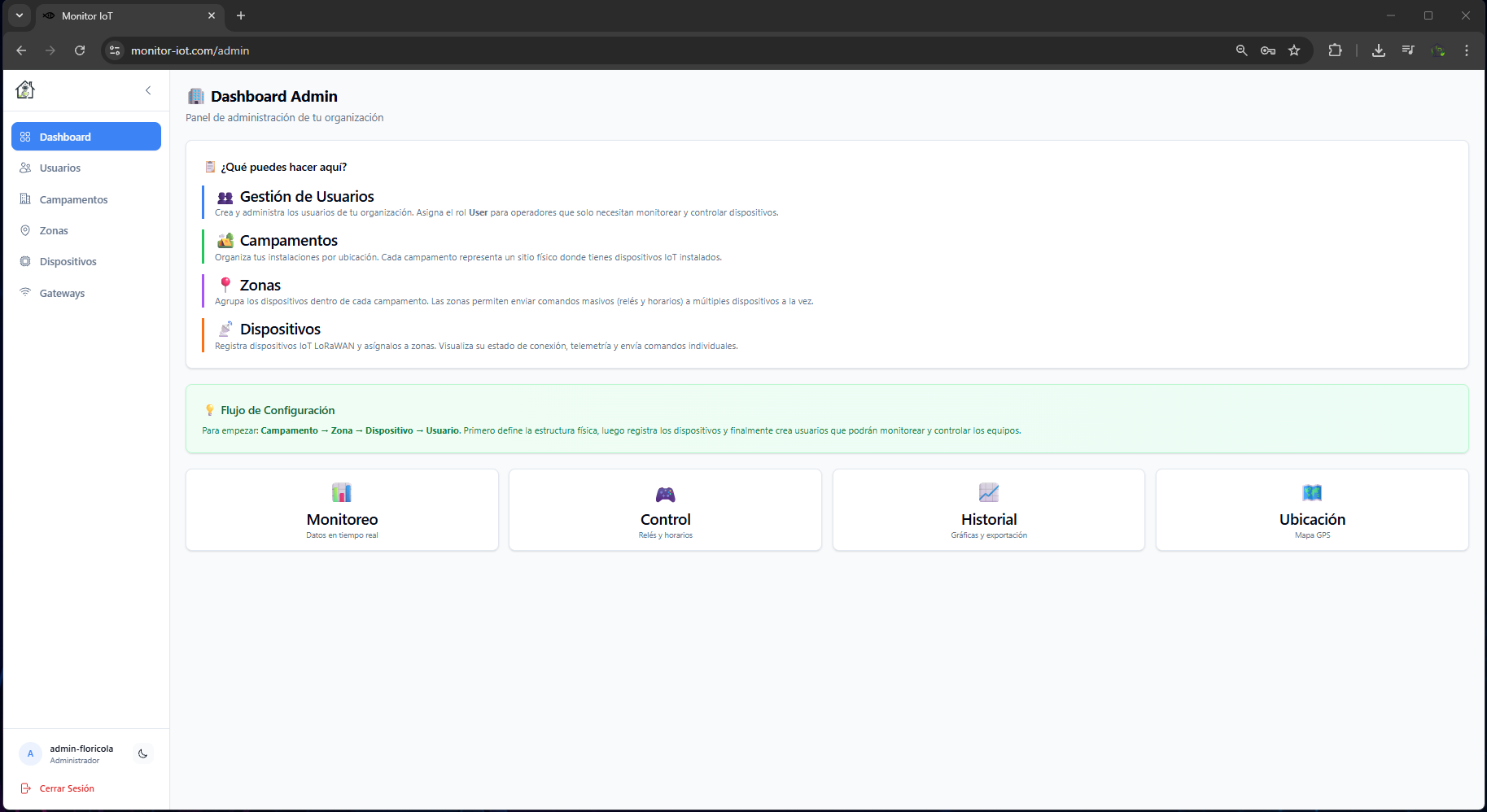The image size is (1487, 812).
Task: Click the Control gamepad icon card
Action: (665, 495)
